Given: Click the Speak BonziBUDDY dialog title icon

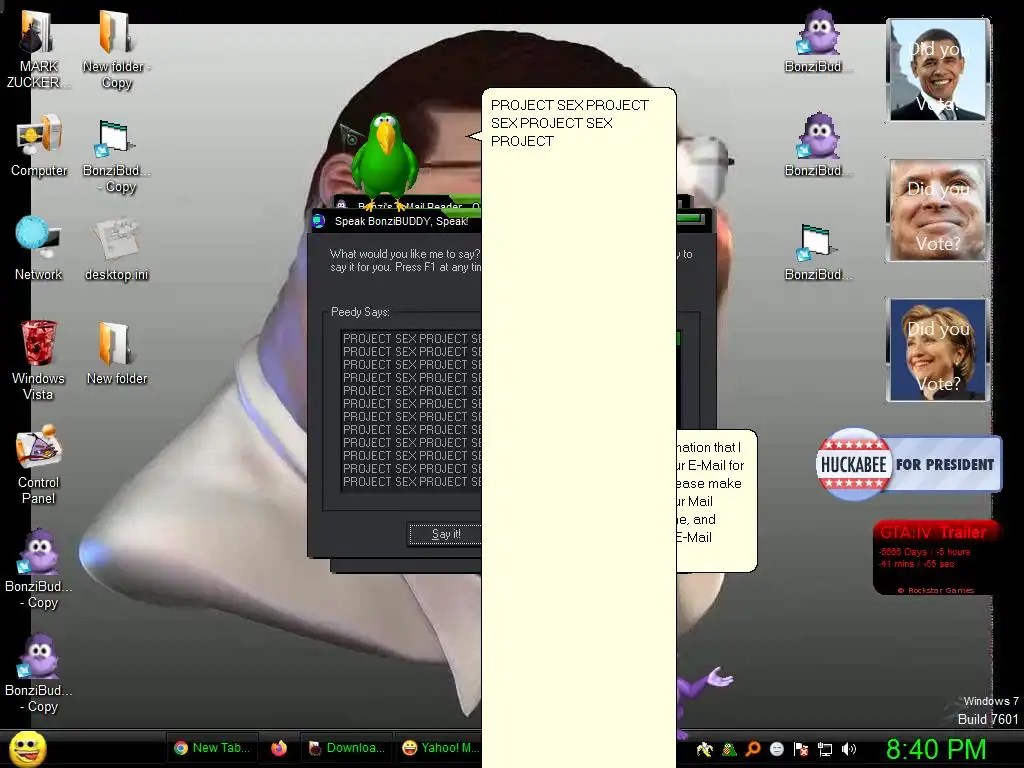Looking at the screenshot, I should (x=319, y=221).
